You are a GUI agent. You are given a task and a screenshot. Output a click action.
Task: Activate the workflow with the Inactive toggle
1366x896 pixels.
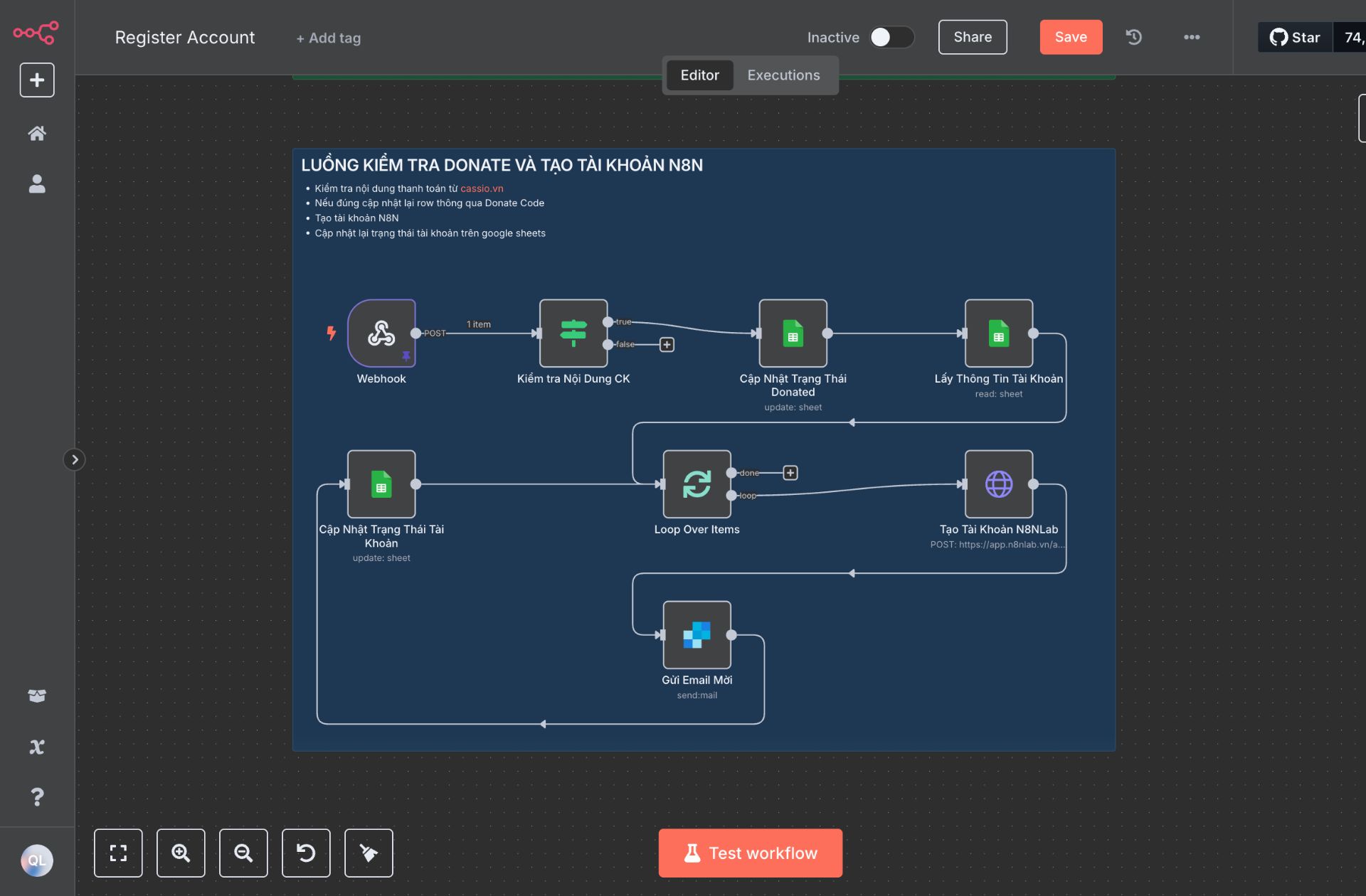[x=892, y=37]
